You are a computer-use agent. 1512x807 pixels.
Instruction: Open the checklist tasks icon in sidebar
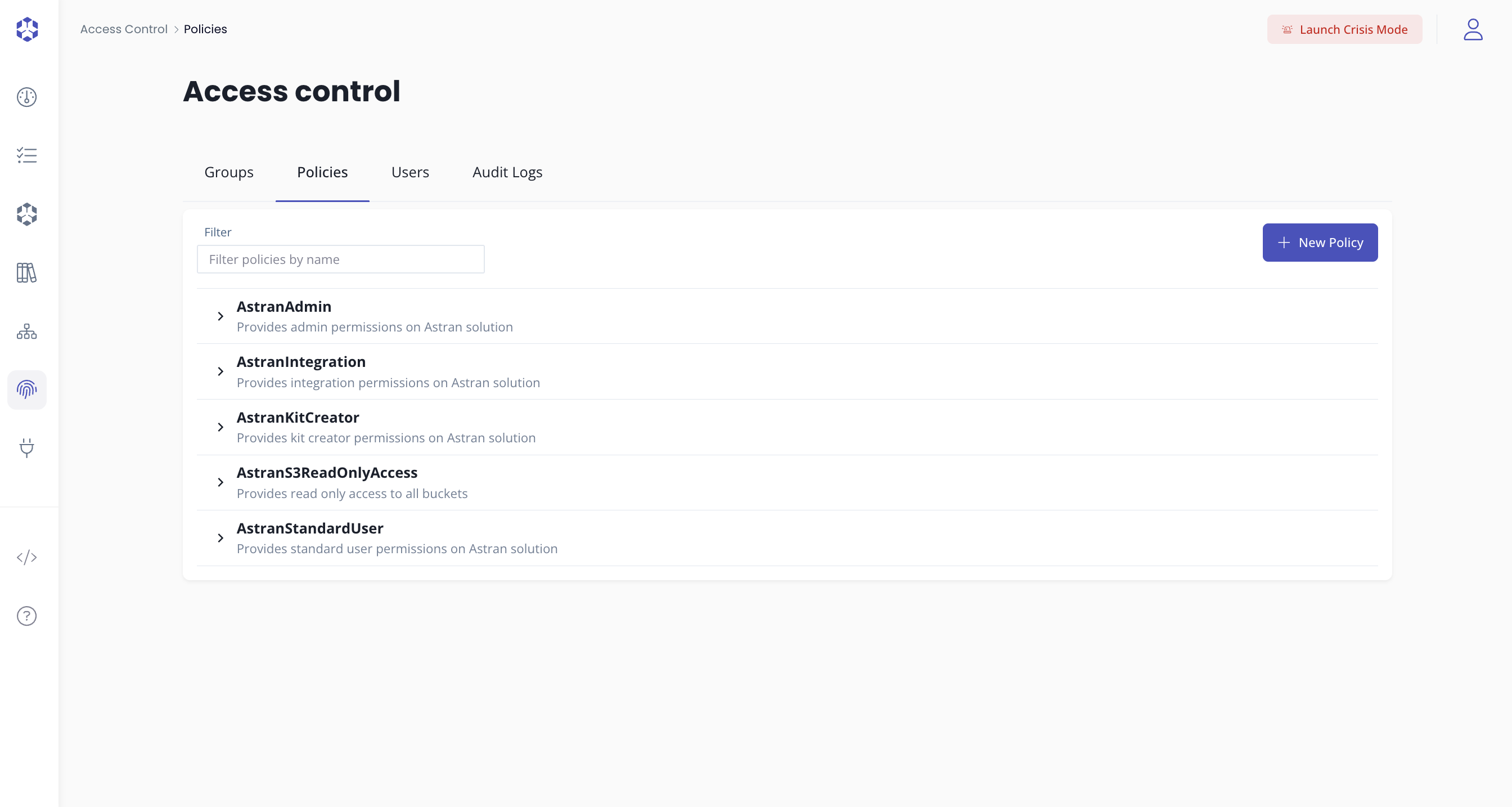[x=26, y=156]
